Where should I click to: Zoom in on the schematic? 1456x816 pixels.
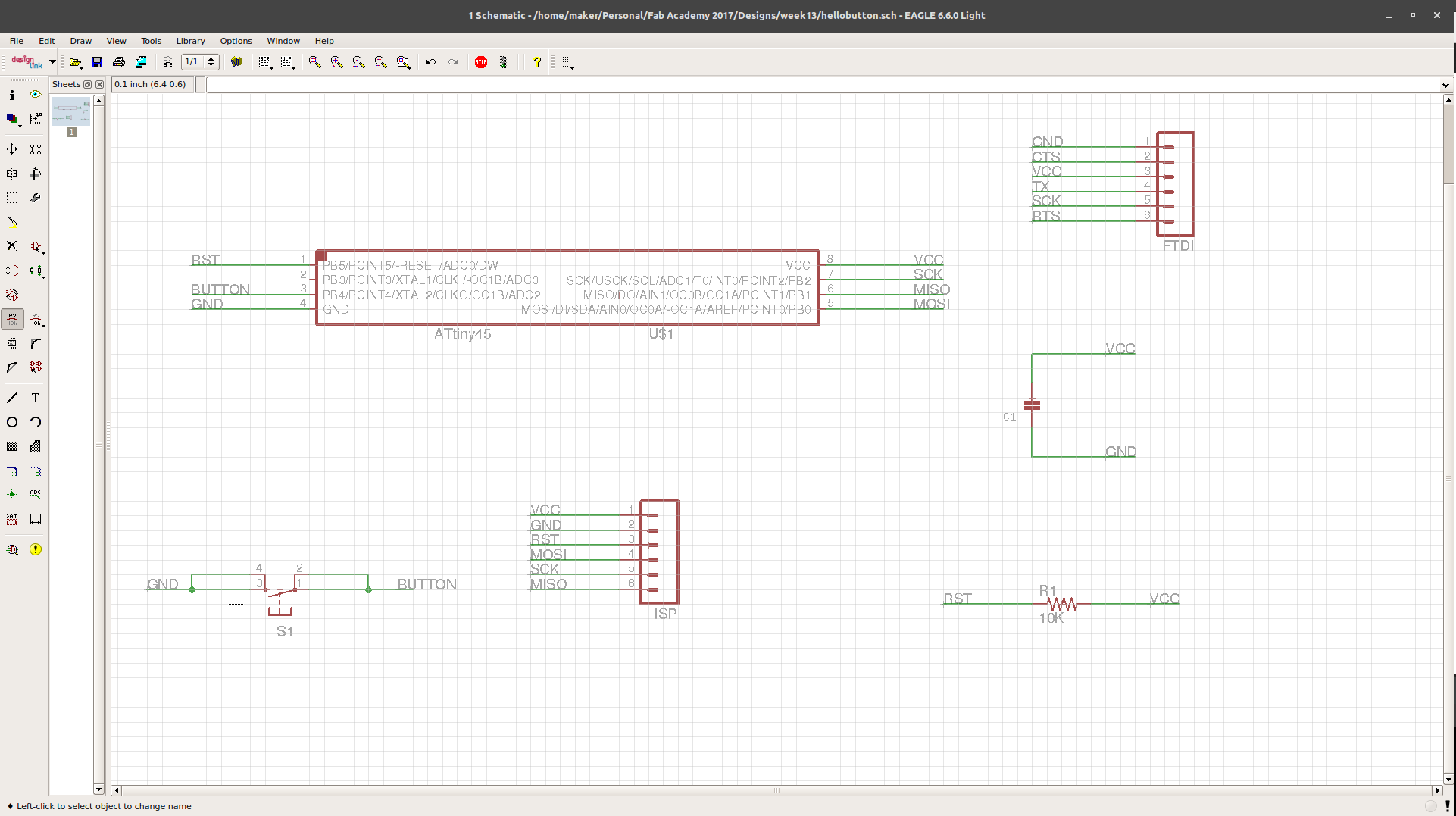click(337, 62)
